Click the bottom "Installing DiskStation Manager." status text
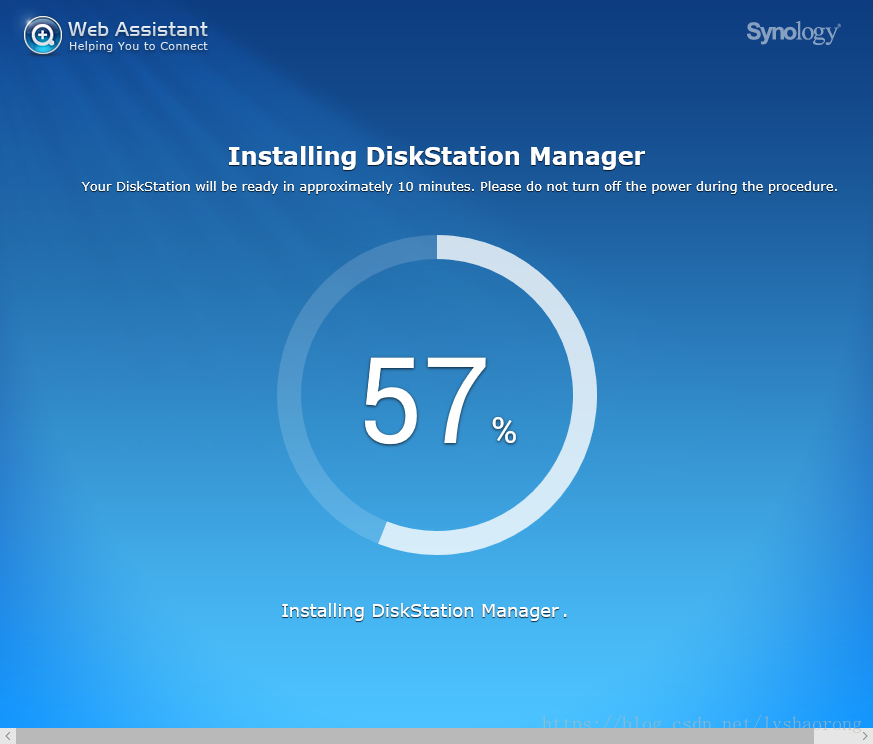Image resolution: width=873 pixels, height=744 pixels. tap(424, 611)
